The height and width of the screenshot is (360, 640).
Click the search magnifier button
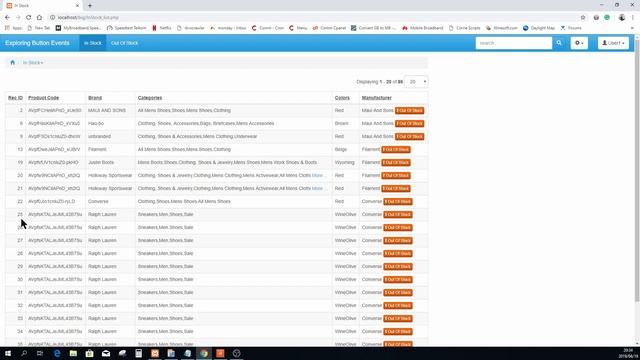pyautogui.click(x=559, y=43)
